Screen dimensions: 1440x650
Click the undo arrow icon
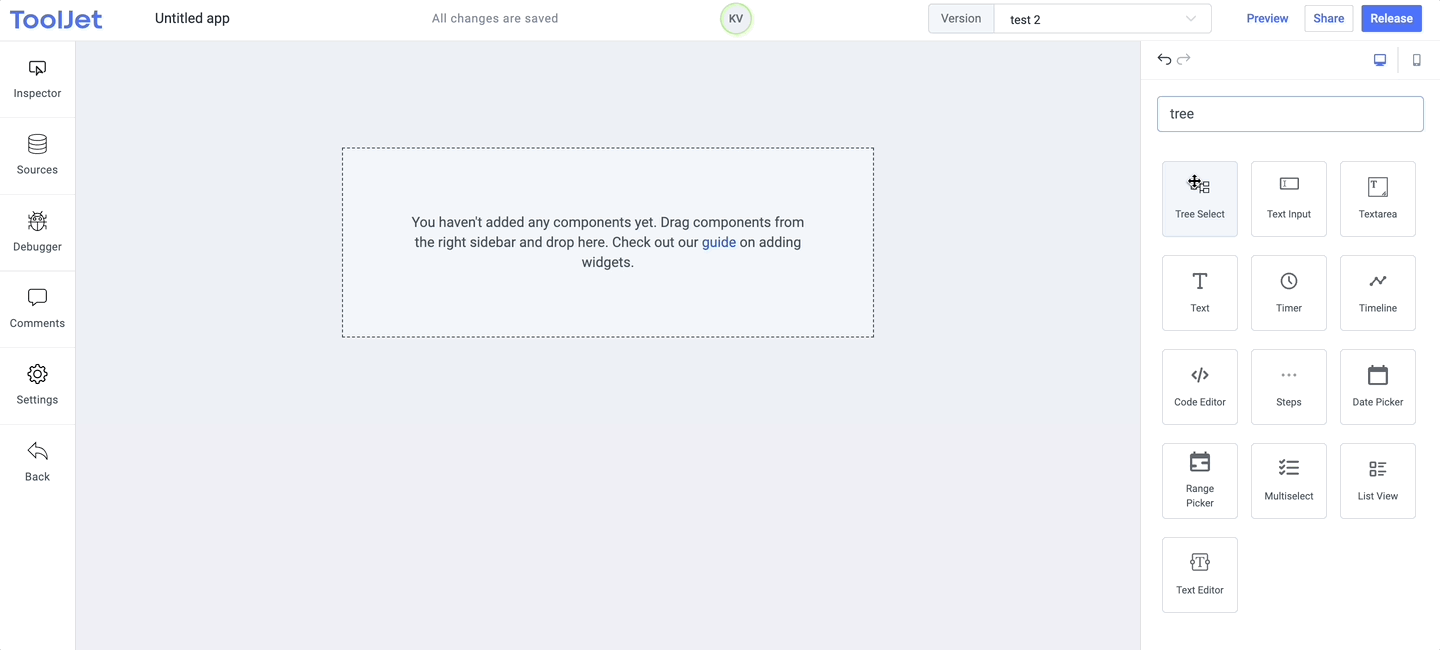1164,60
